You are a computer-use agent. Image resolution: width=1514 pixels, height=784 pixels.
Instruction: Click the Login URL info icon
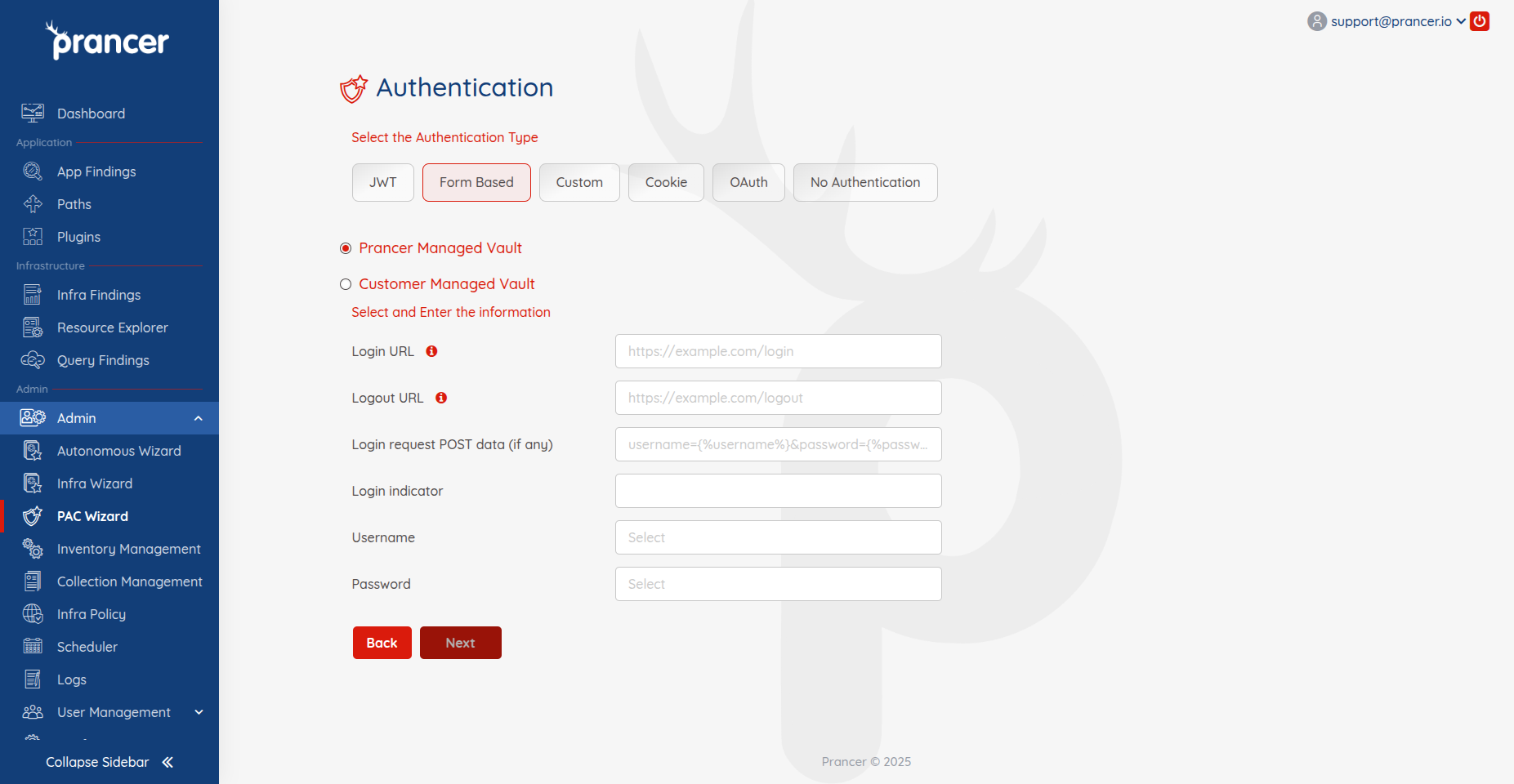click(x=432, y=351)
